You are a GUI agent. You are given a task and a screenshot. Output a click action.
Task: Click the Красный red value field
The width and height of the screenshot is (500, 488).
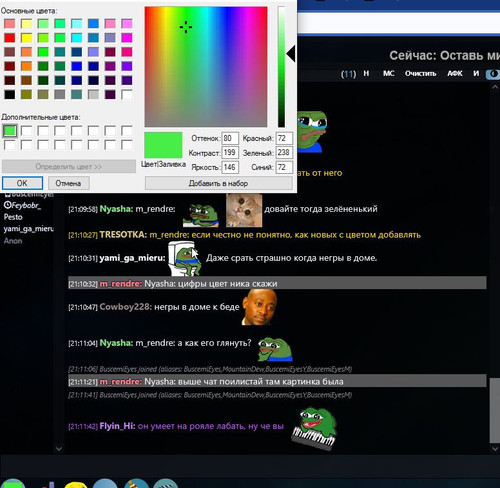pos(284,138)
